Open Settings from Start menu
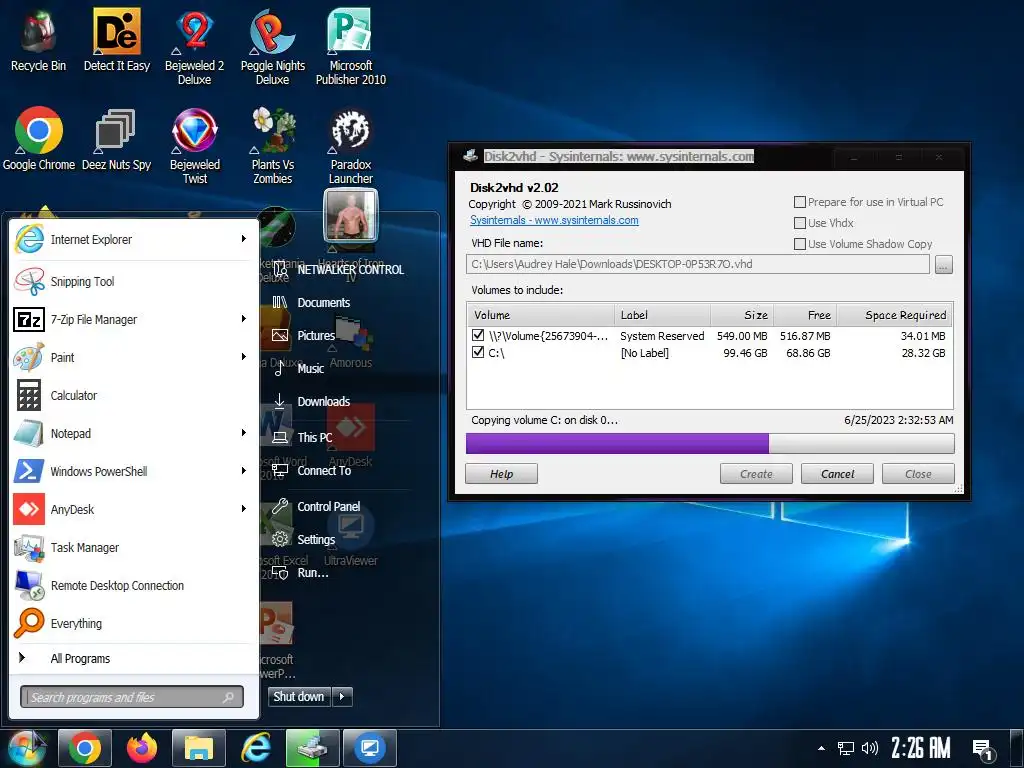The image size is (1024, 768). (x=316, y=539)
